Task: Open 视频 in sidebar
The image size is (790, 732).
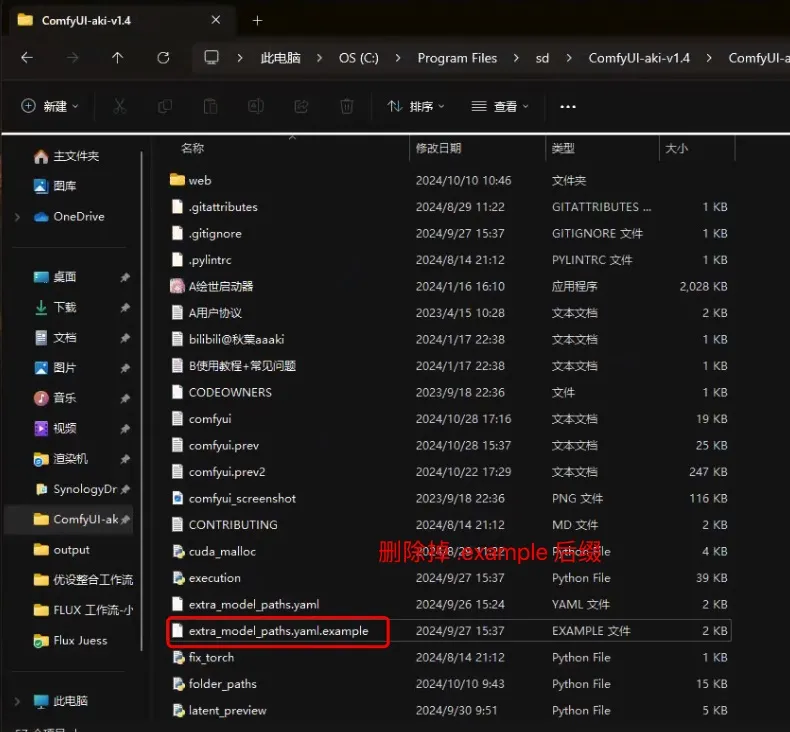Action: (55, 429)
